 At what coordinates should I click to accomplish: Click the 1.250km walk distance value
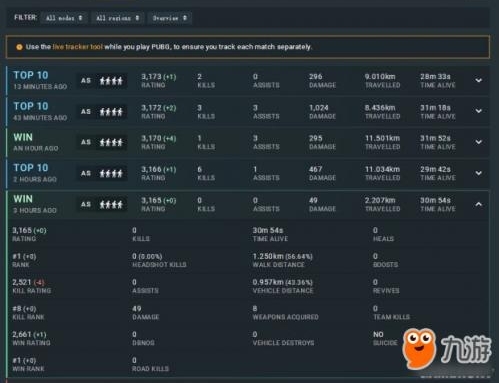(x=283, y=257)
